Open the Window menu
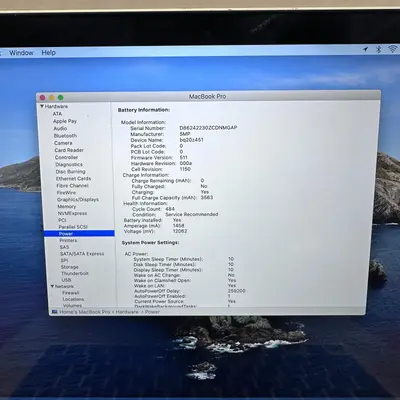 click(21, 53)
